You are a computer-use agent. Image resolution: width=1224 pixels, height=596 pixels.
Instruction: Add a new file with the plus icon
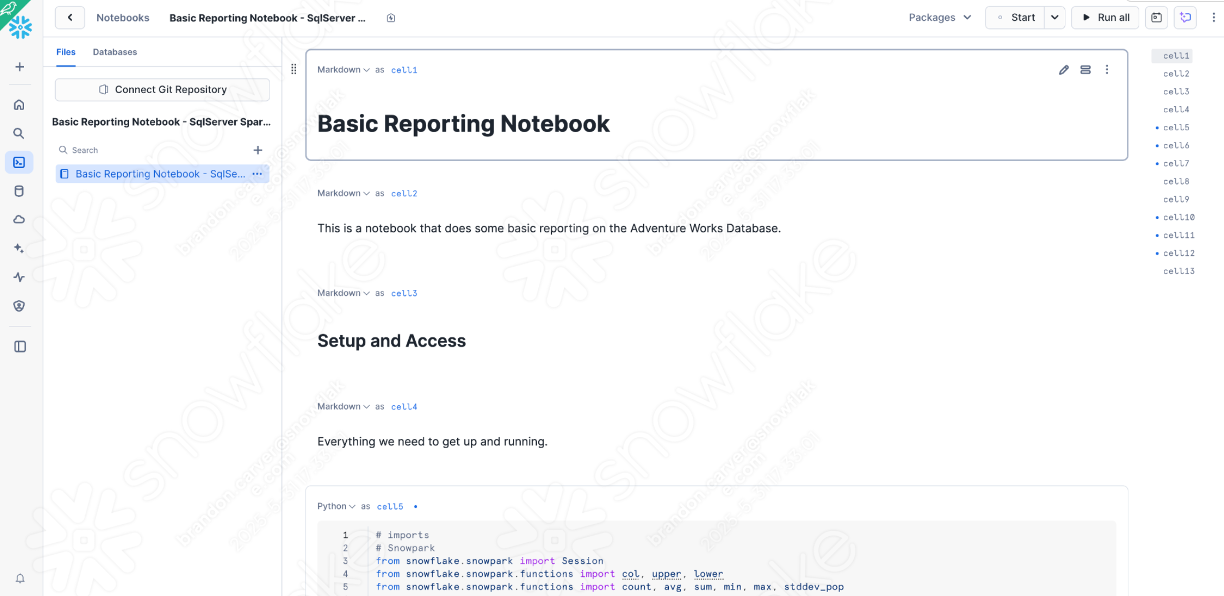(258, 150)
